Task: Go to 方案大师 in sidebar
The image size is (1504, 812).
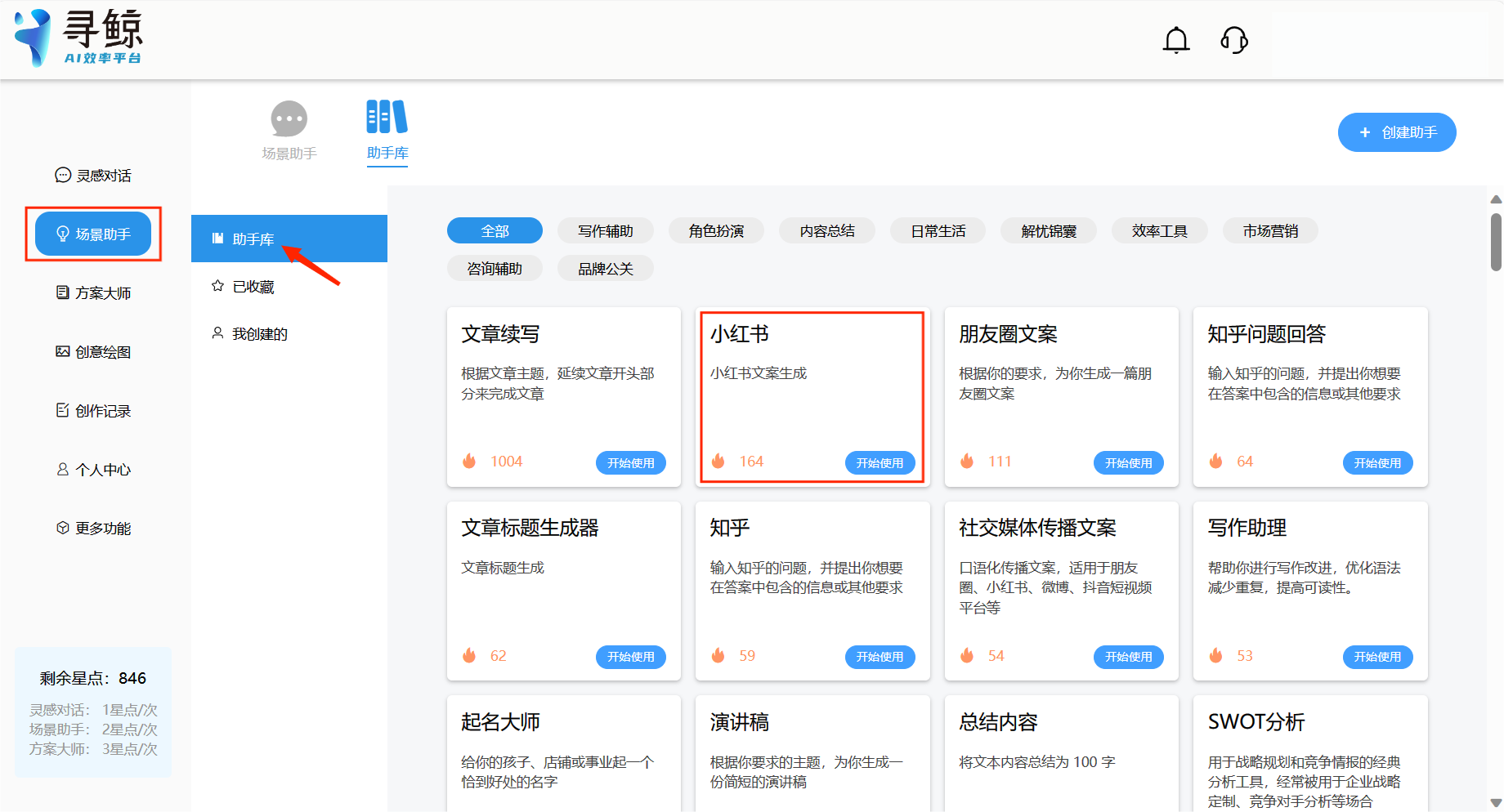Action: tap(93, 293)
